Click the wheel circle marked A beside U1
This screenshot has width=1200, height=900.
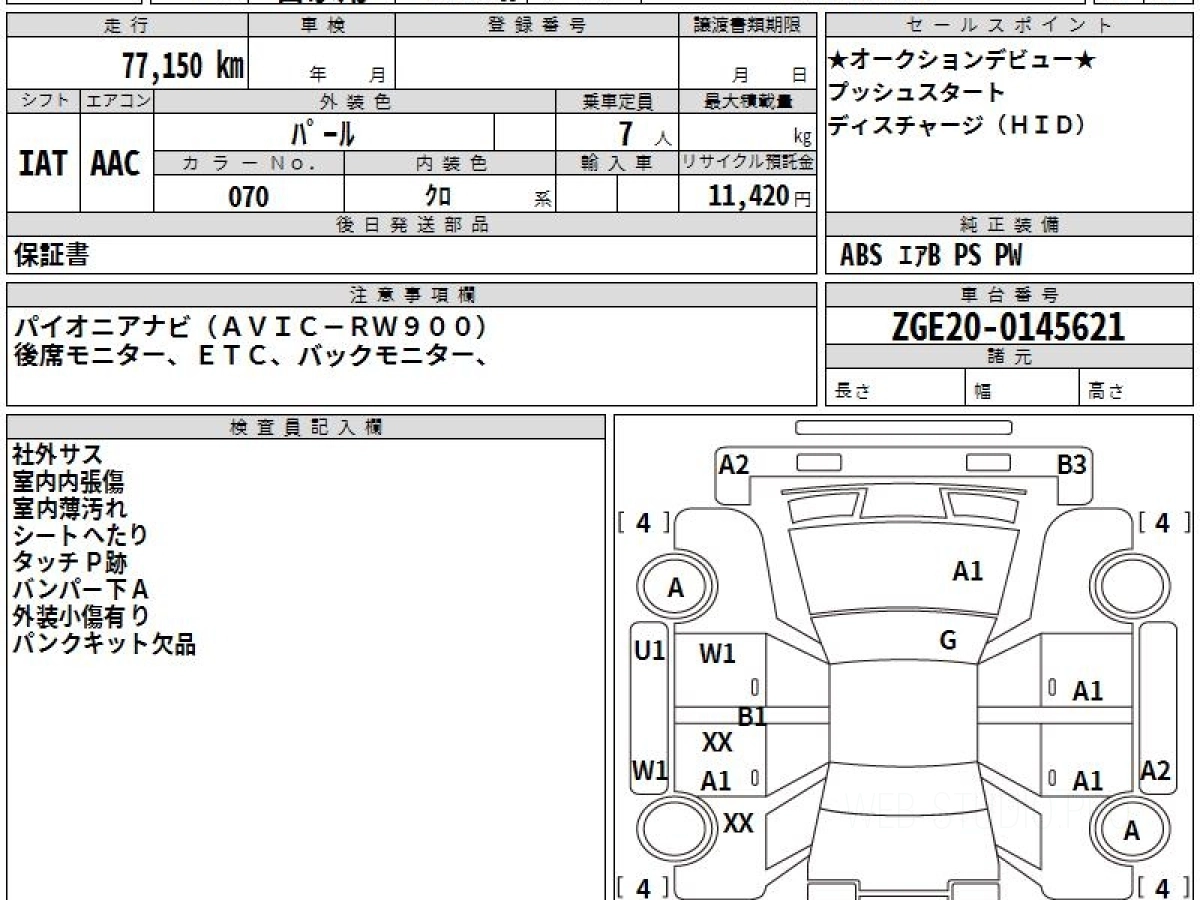[x=675, y=589]
